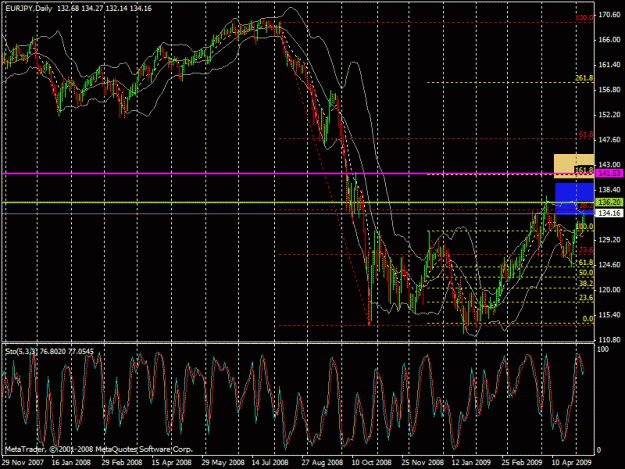Select the yellow 38.2 Fibonacci level label
Image resolution: width=625 pixels, height=469 pixels.
[586, 284]
